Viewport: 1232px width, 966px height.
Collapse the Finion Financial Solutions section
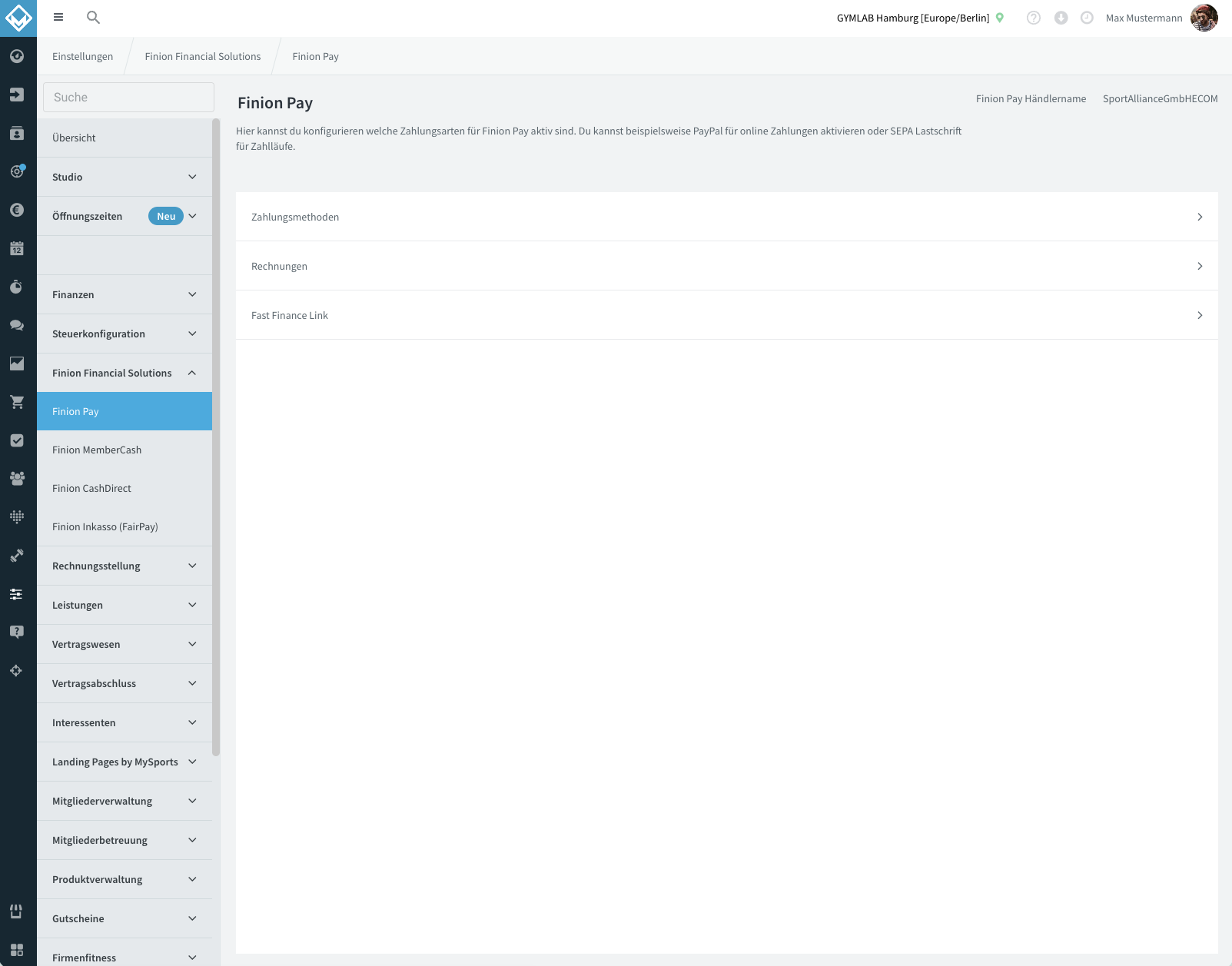click(x=125, y=373)
